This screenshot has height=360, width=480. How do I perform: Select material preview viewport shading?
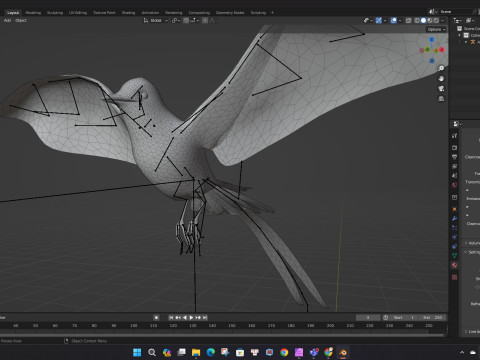click(430, 20)
